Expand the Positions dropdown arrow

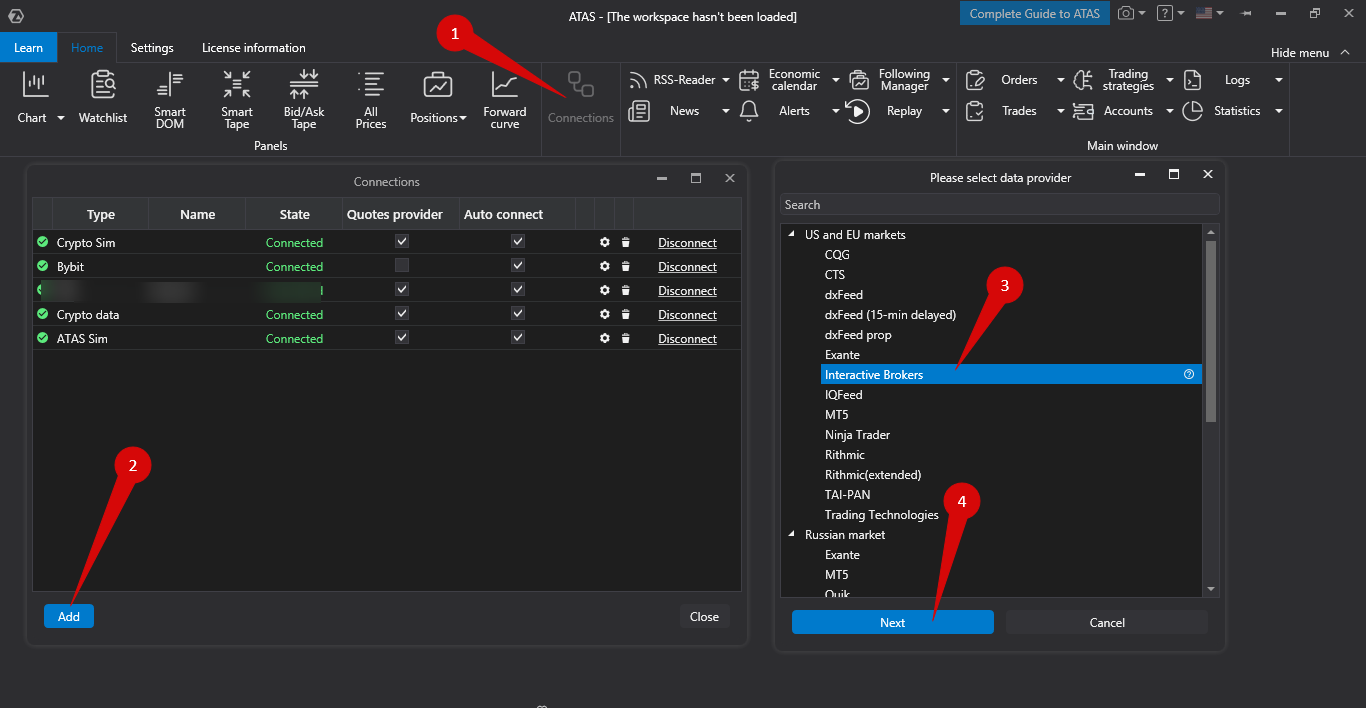pos(463,118)
